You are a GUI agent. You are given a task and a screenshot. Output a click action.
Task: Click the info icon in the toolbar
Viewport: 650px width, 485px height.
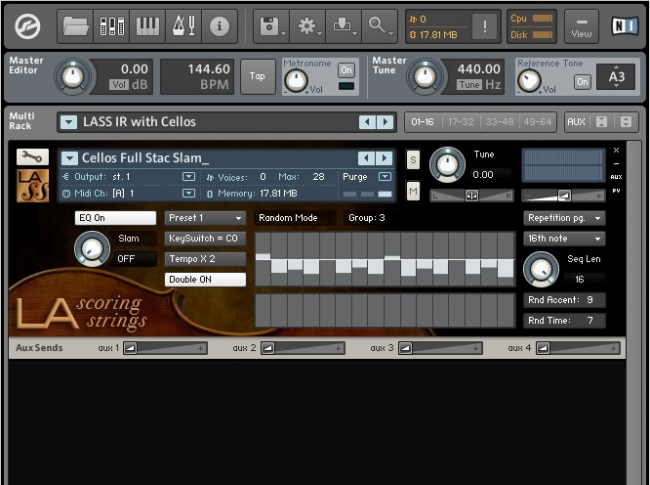coord(218,26)
